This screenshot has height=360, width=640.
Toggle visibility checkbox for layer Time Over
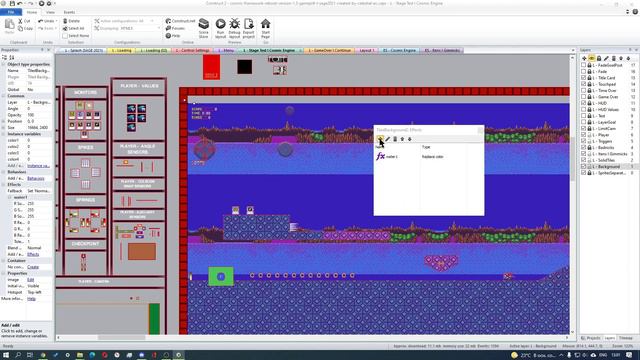584,90
